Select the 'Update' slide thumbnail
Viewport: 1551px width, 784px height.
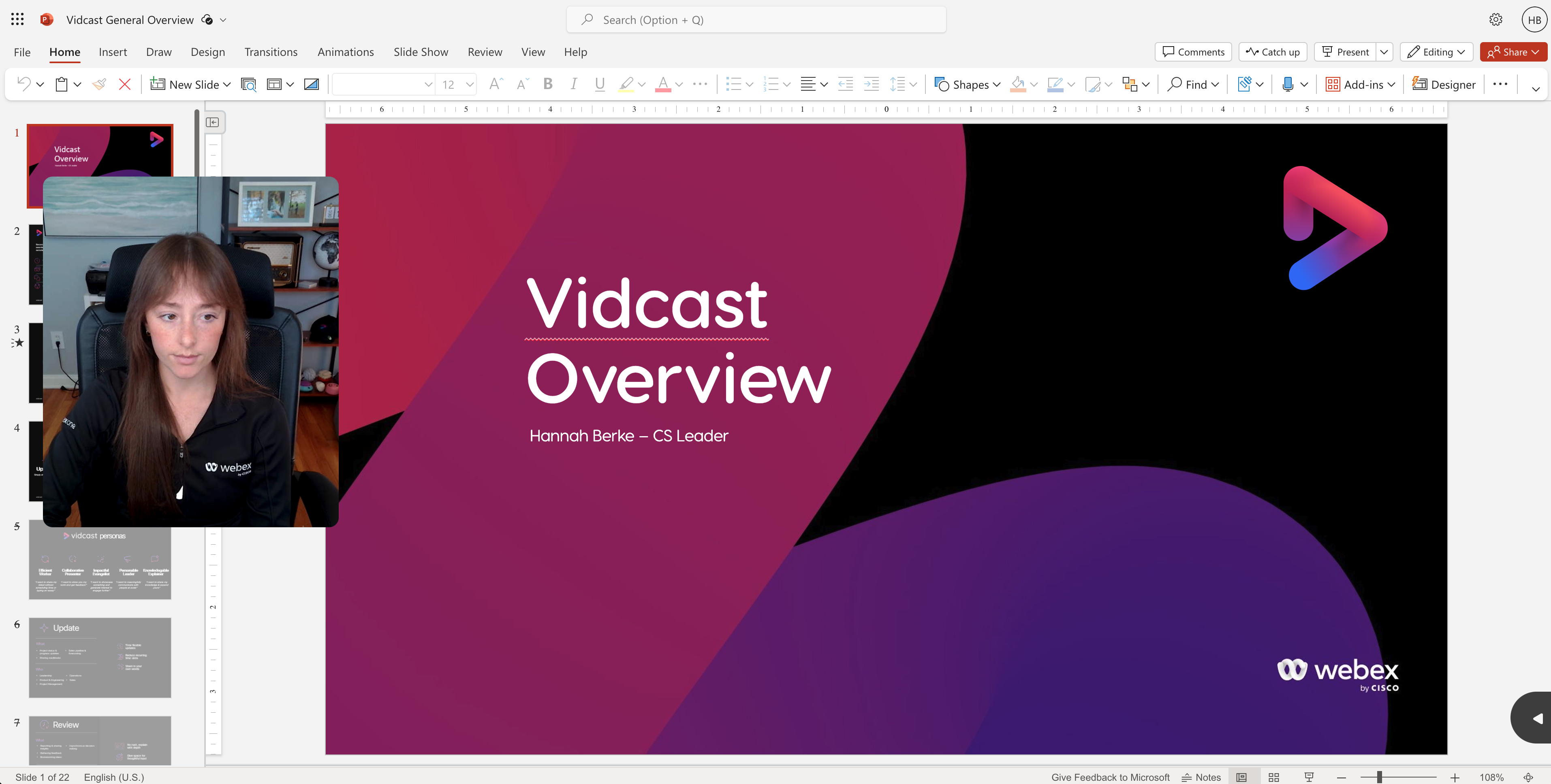[x=100, y=658]
